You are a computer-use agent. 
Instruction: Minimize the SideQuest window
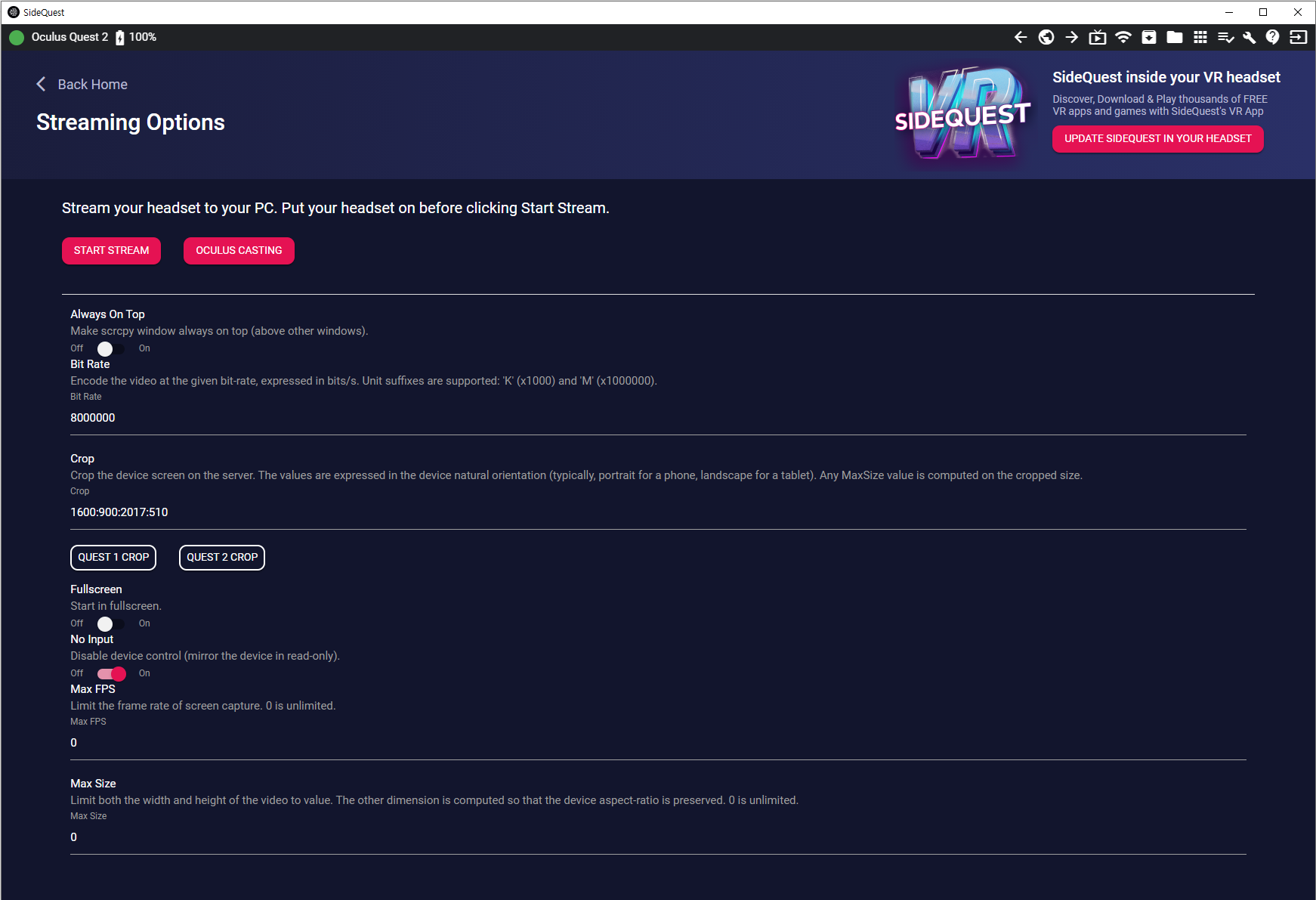tap(1229, 12)
